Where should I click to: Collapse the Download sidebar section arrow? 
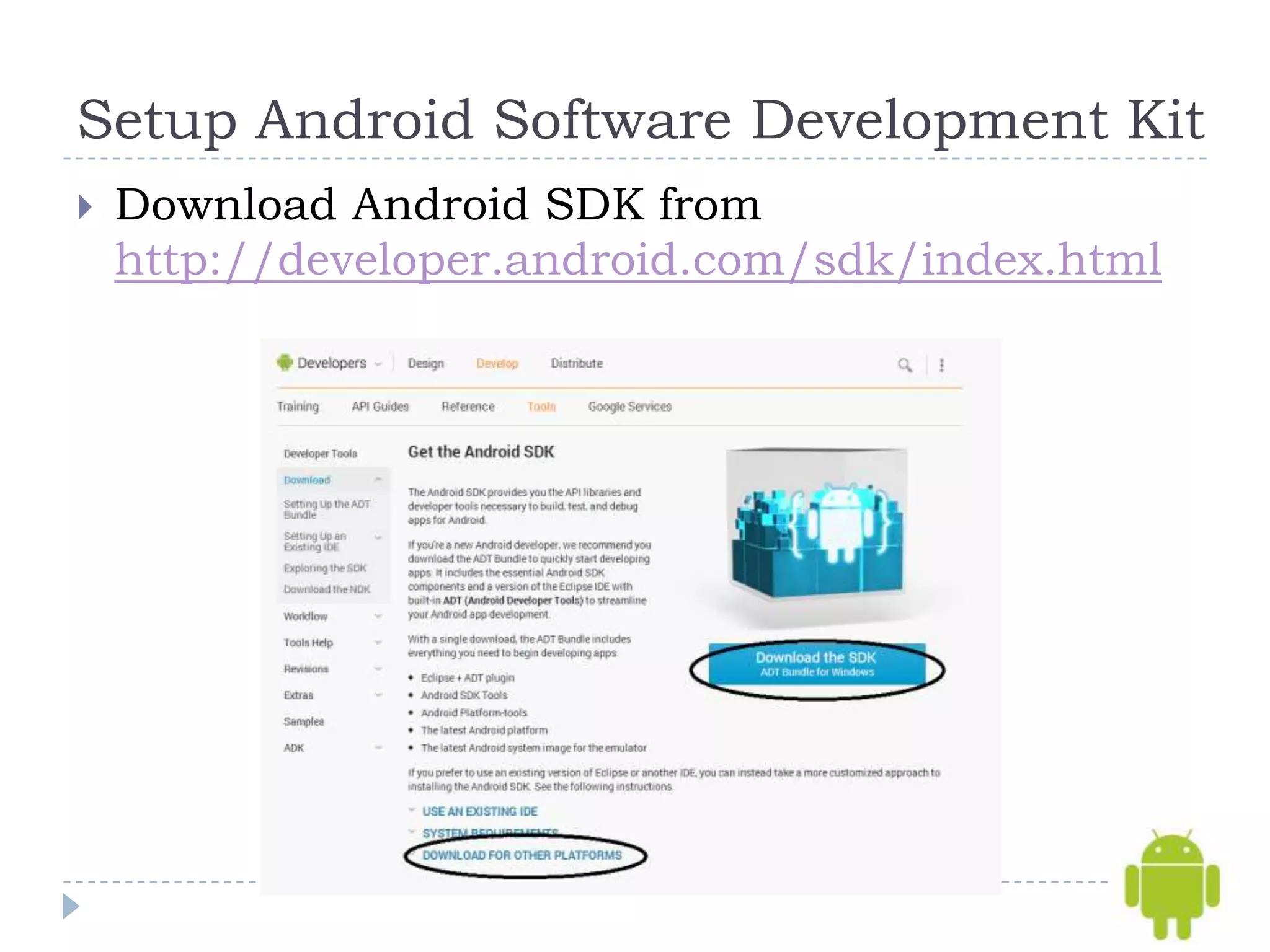click(x=378, y=480)
